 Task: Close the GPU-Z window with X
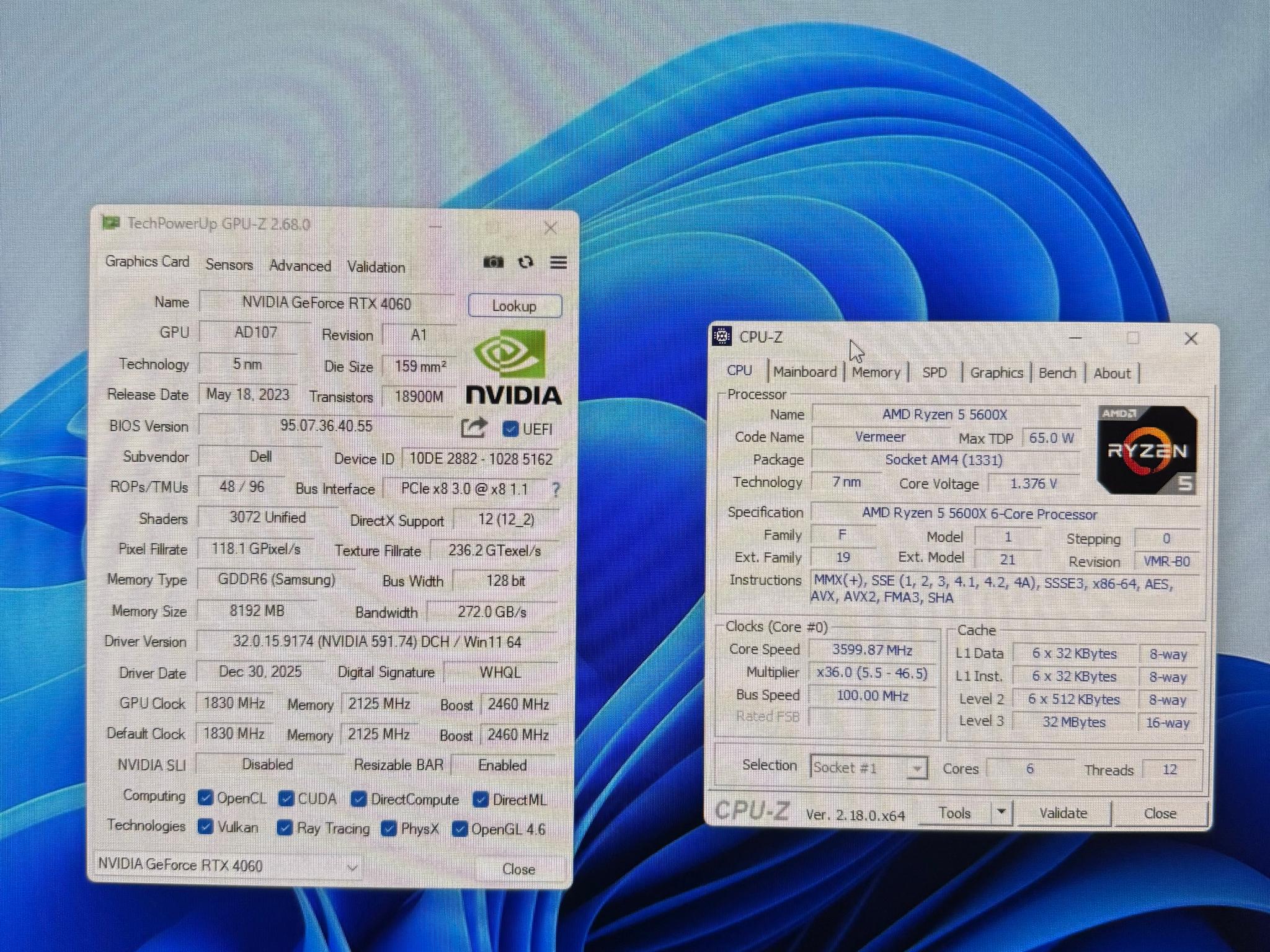(x=550, y=227)
